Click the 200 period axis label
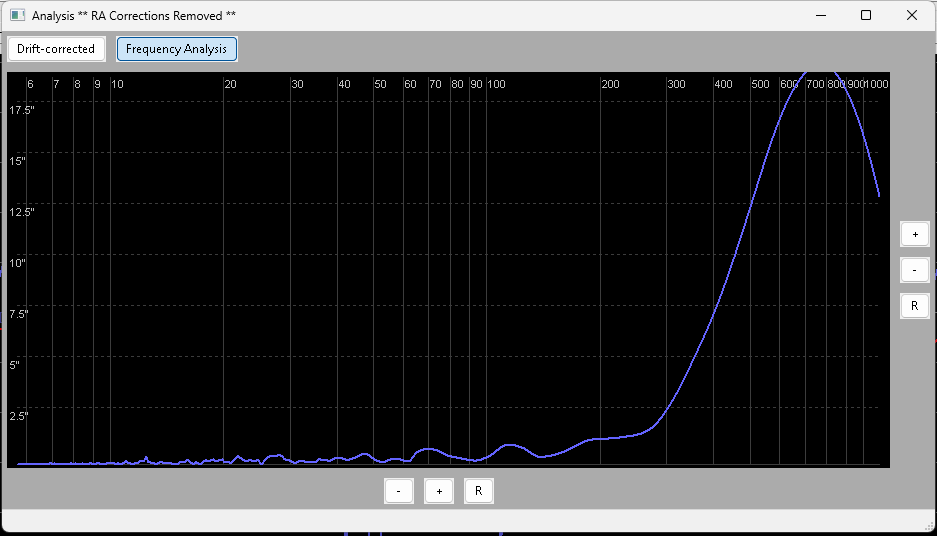Image resolution: width=937 pixels, height=536 pixels. tap(611, 84)
